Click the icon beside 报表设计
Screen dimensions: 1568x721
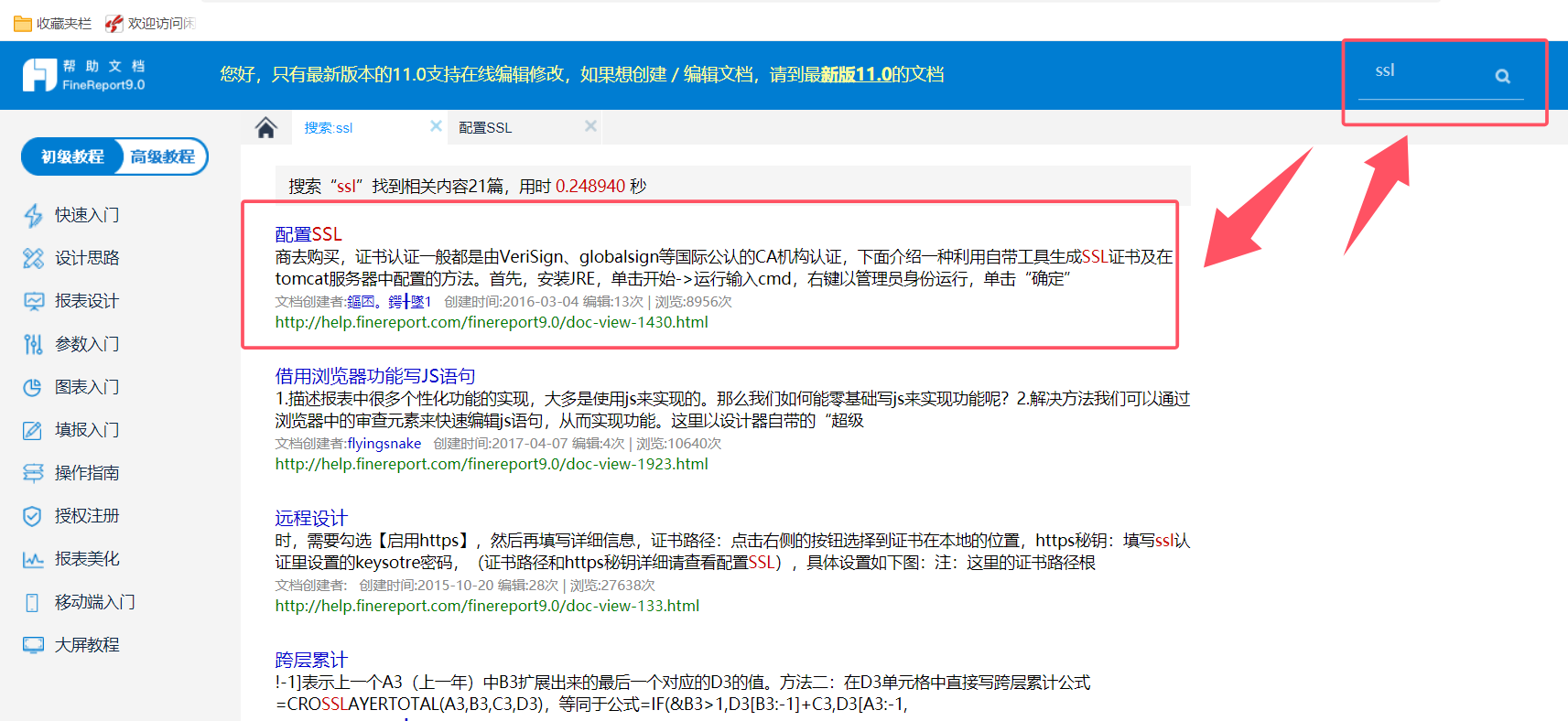point(33,301)
